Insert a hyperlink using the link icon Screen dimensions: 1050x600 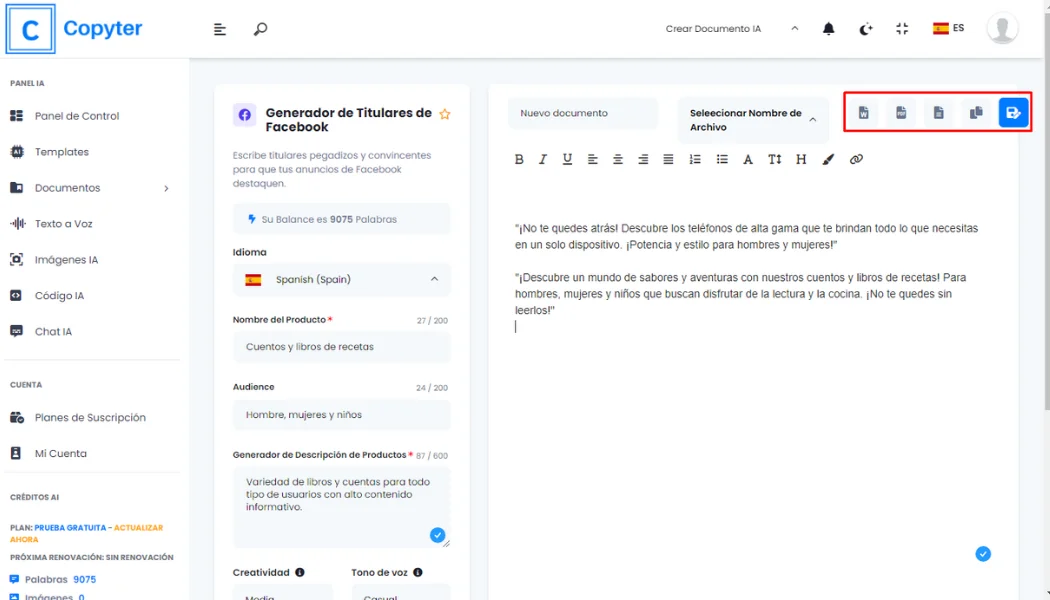[856, 159]
